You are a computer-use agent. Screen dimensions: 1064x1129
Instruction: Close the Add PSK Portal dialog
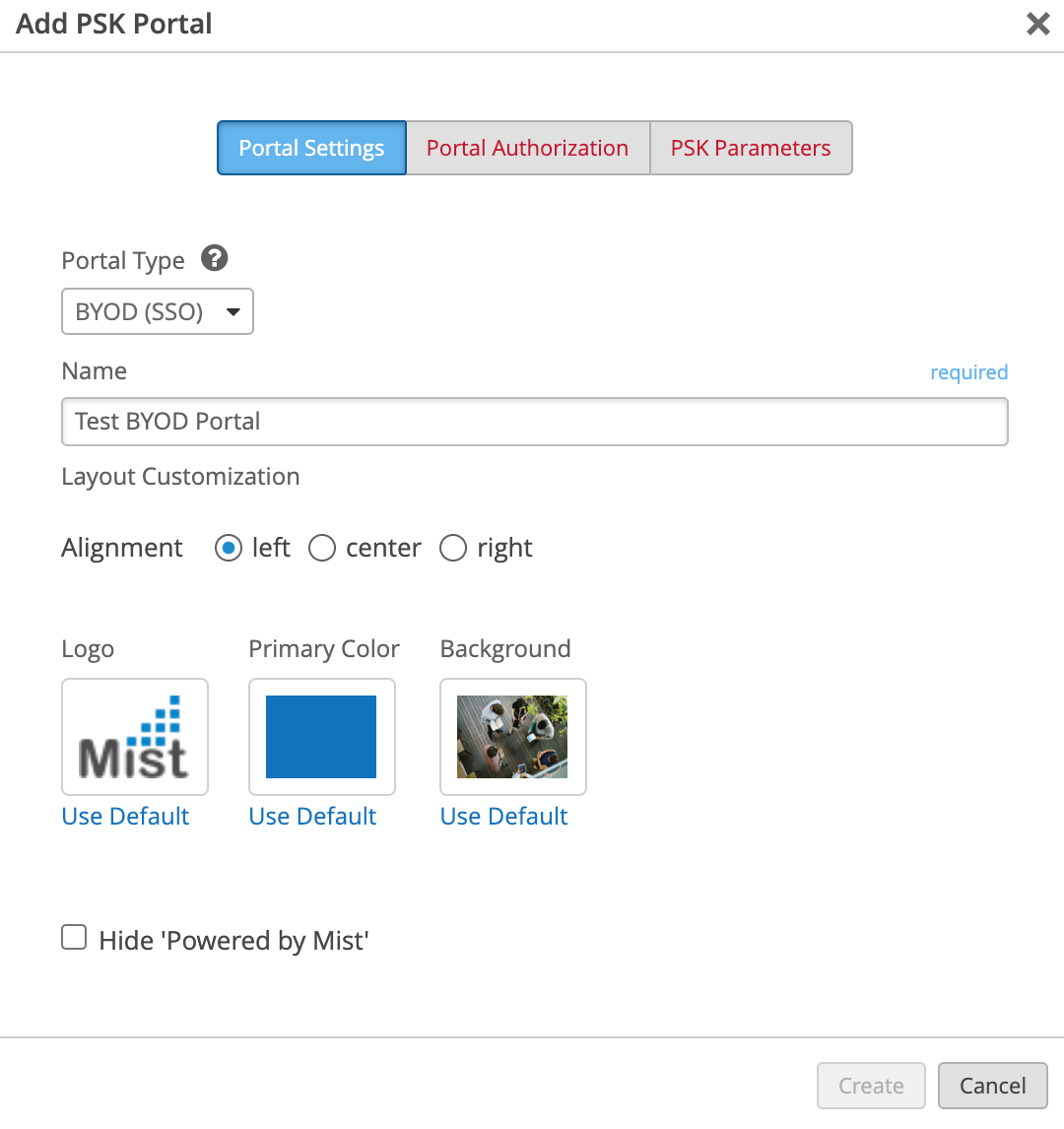click(x=1037, y=25)
